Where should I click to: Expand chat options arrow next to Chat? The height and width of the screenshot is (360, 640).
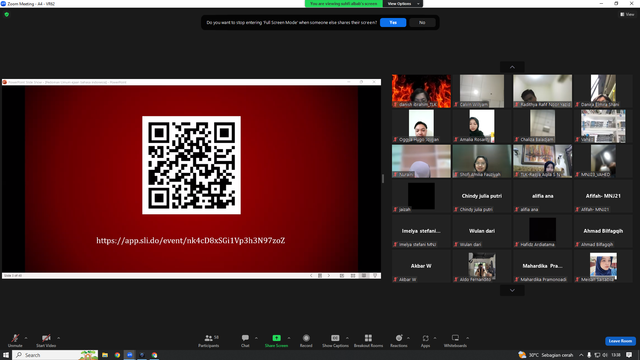point(256,338)
